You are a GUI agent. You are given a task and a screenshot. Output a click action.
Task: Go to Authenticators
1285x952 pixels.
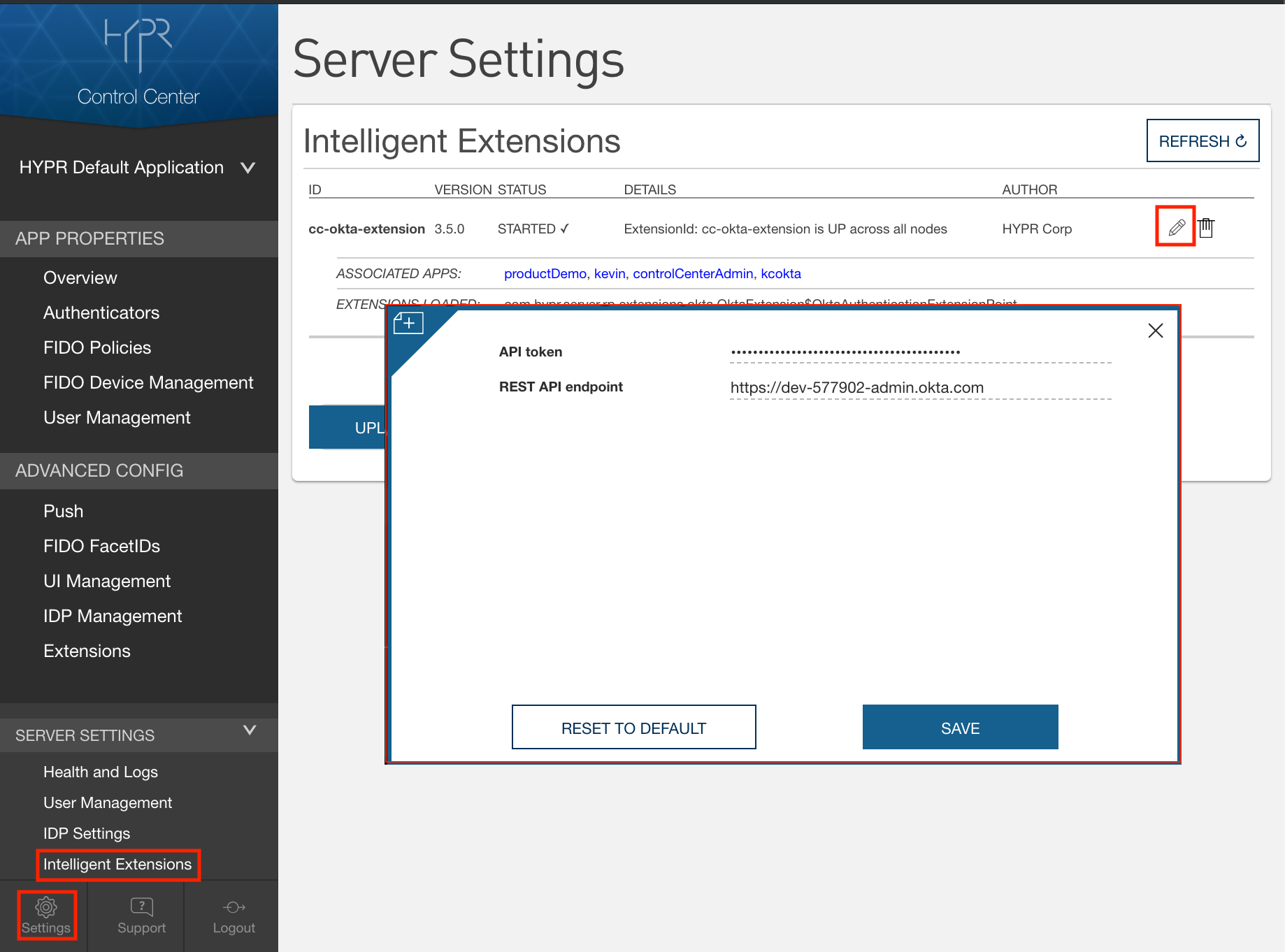point(101,313)
